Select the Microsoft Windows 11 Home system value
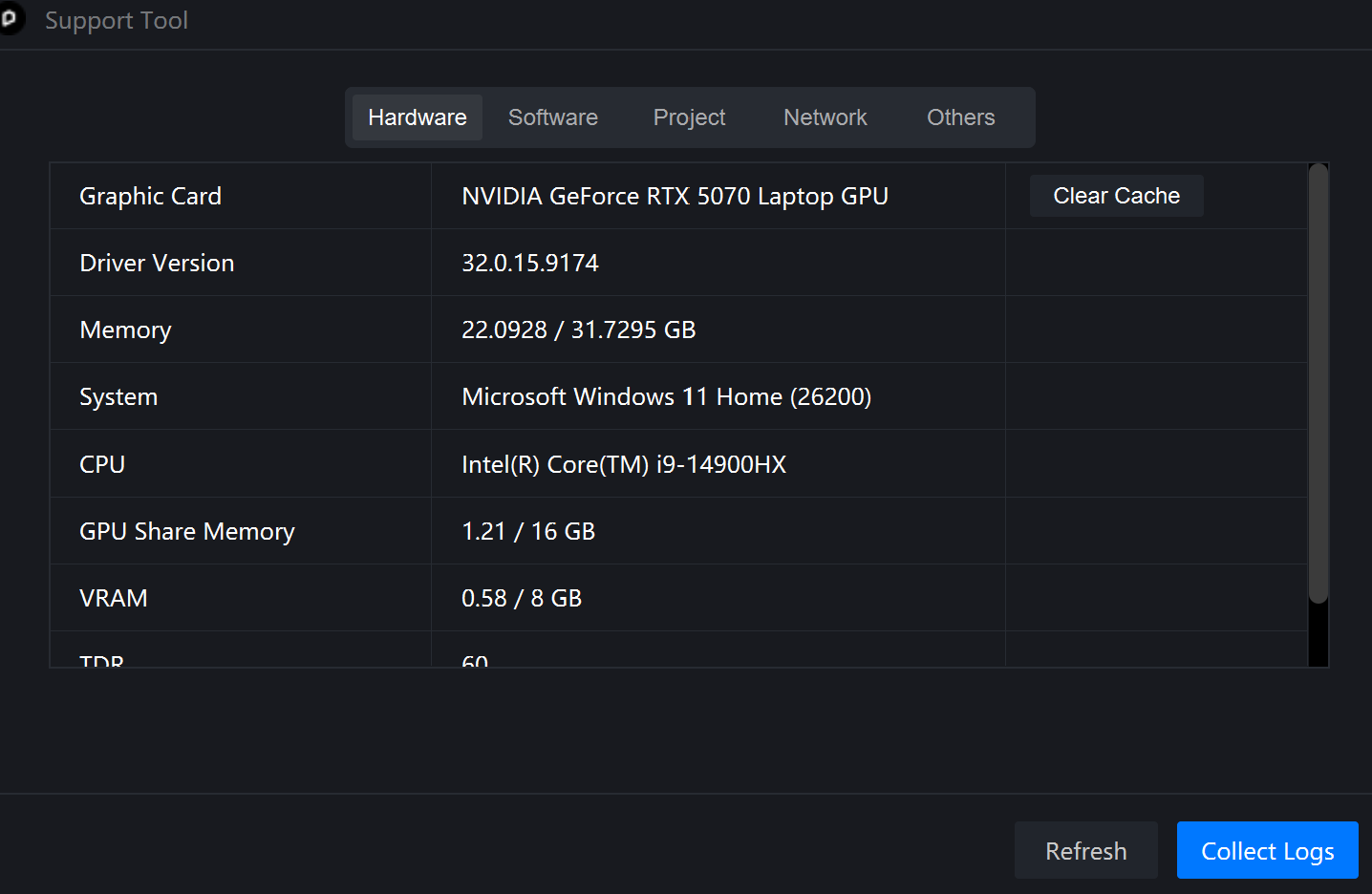Viewport: 1372px width, 894px height. (666, 396)
